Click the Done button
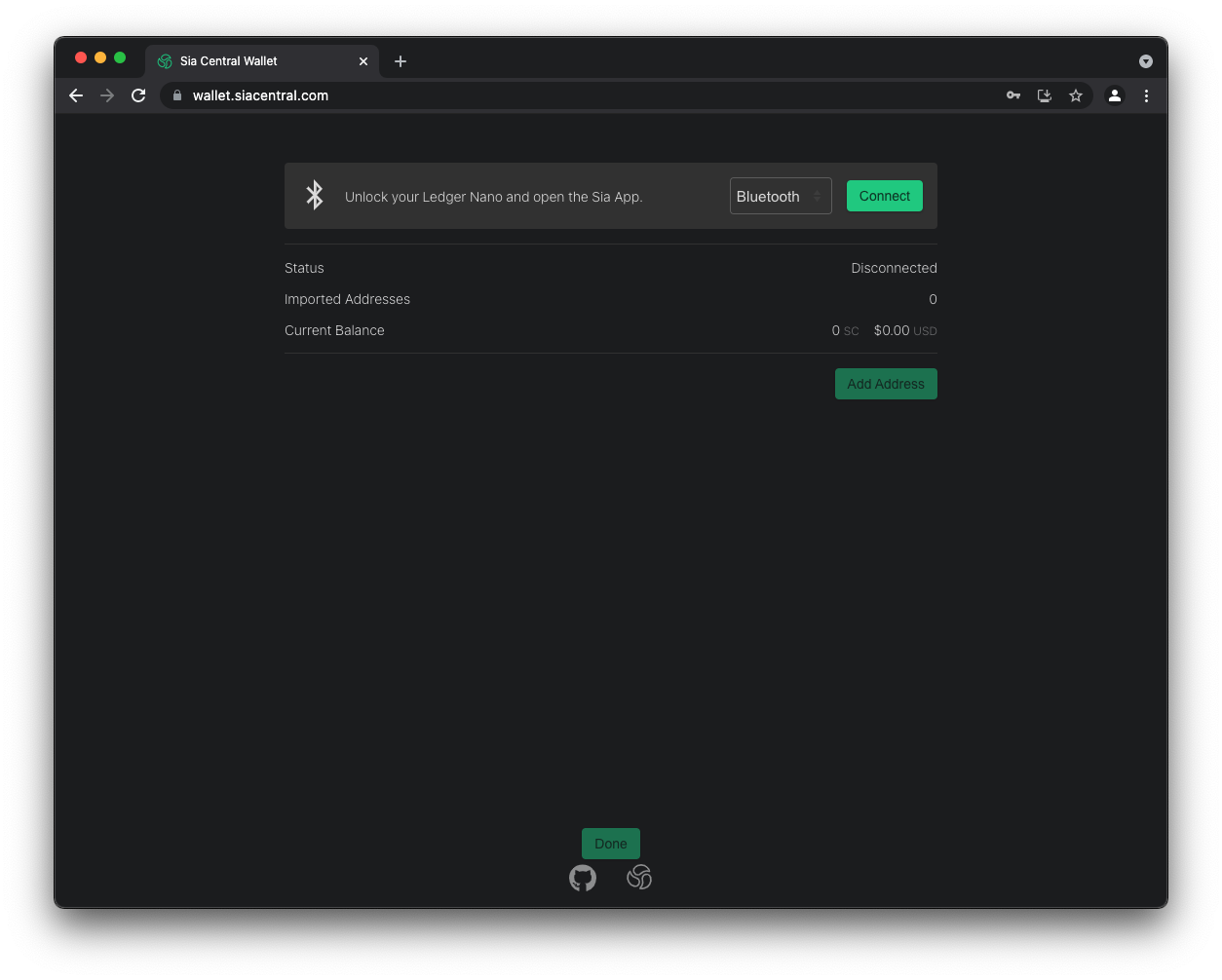This screenshot has width=1222, height=980. 610,844
